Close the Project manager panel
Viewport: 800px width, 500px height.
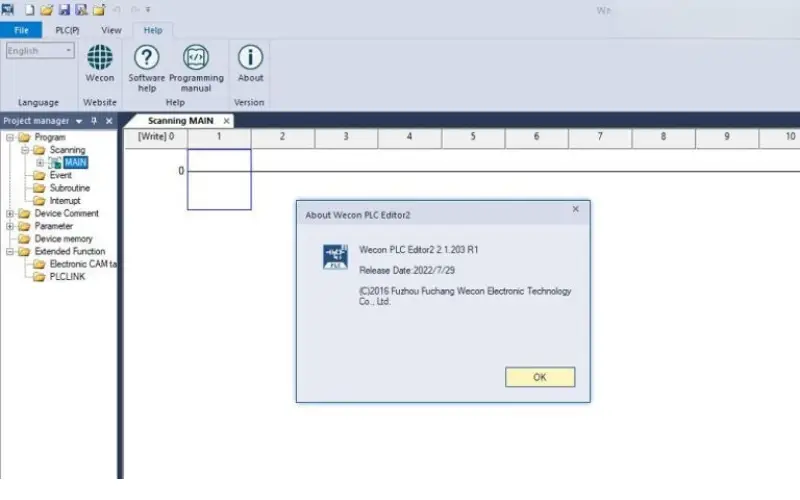pyautogui.click(x=109, y=121)
